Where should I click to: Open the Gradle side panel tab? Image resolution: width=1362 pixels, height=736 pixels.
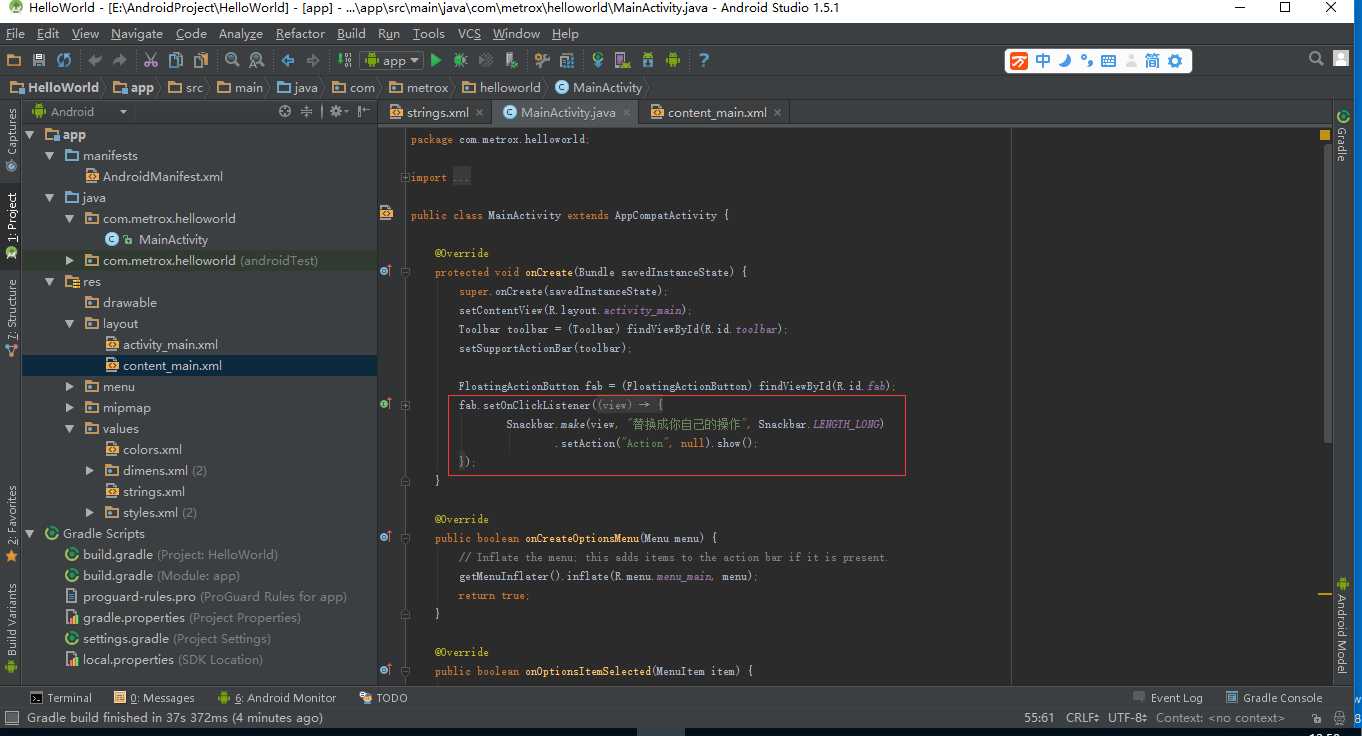pyautogui.click(x=1342, y=137)
